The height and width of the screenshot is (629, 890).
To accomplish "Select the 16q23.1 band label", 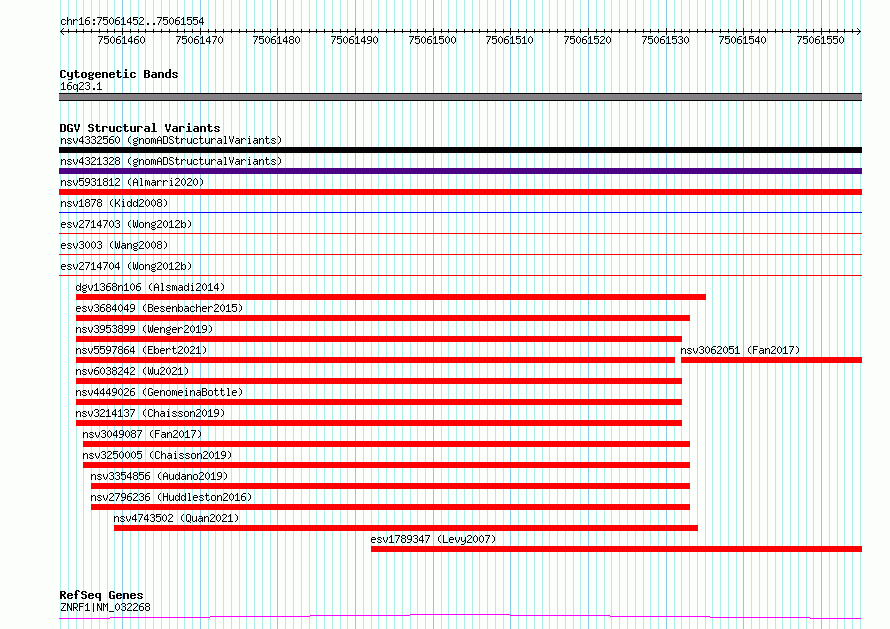I will coord(81,86).
